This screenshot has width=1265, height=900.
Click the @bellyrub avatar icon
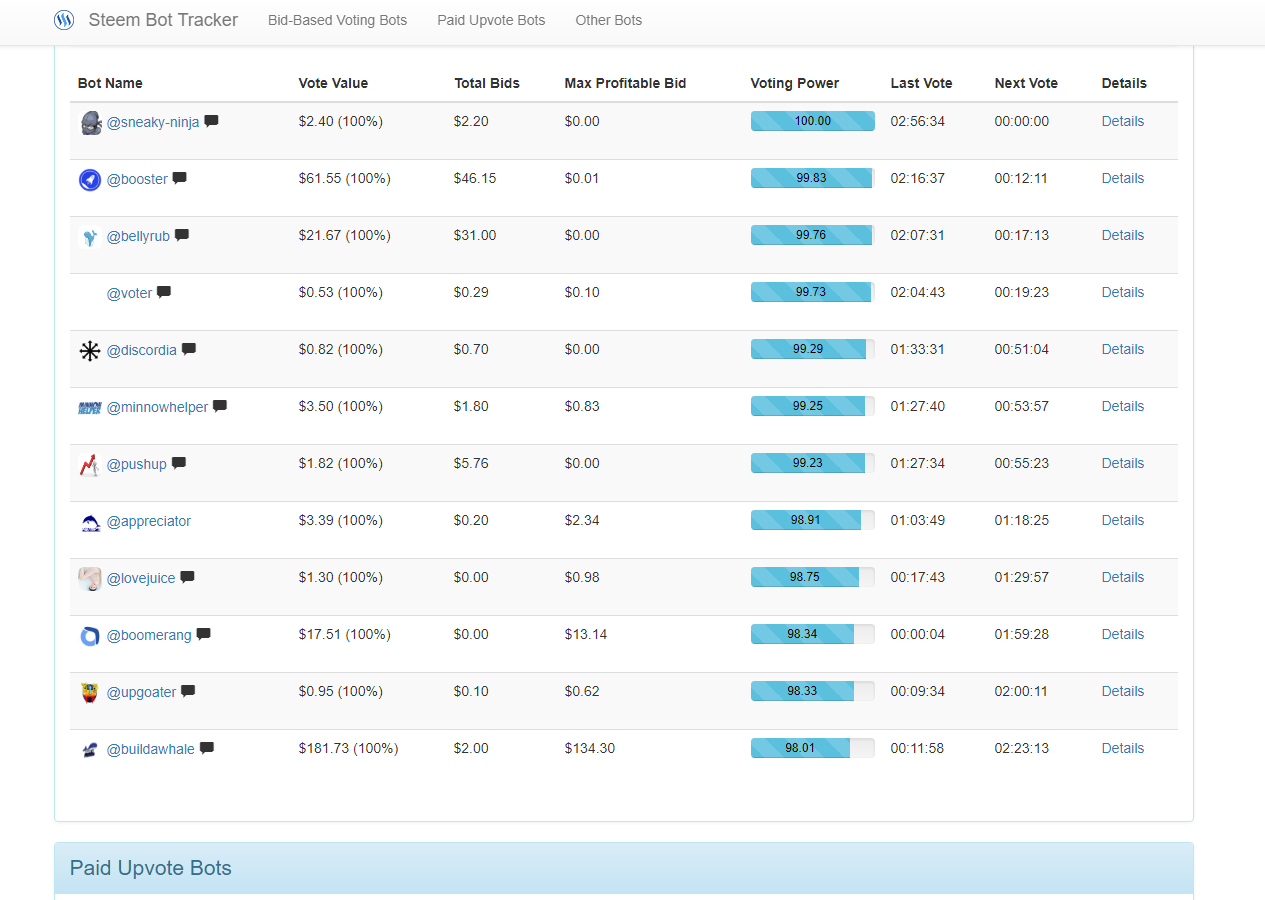click(90, 237)
